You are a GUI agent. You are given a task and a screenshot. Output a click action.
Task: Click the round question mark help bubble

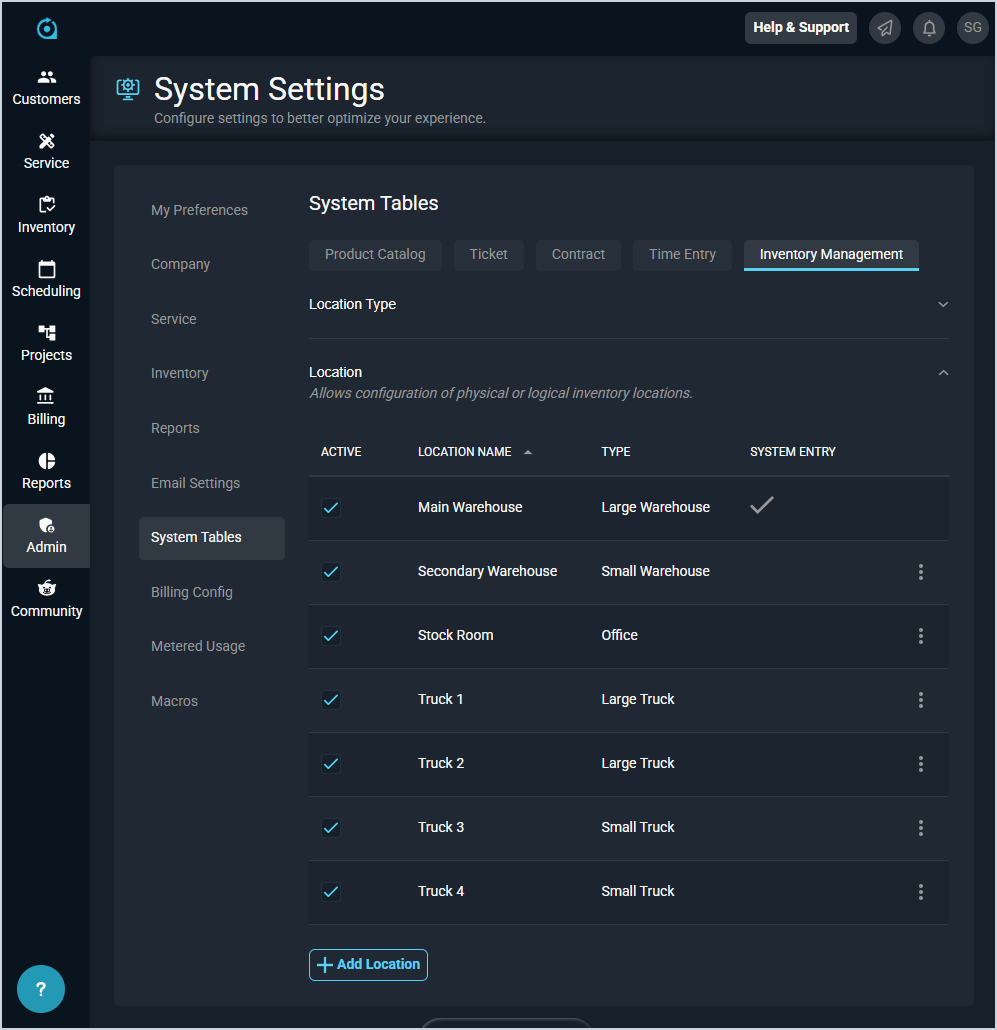(41, 989)
